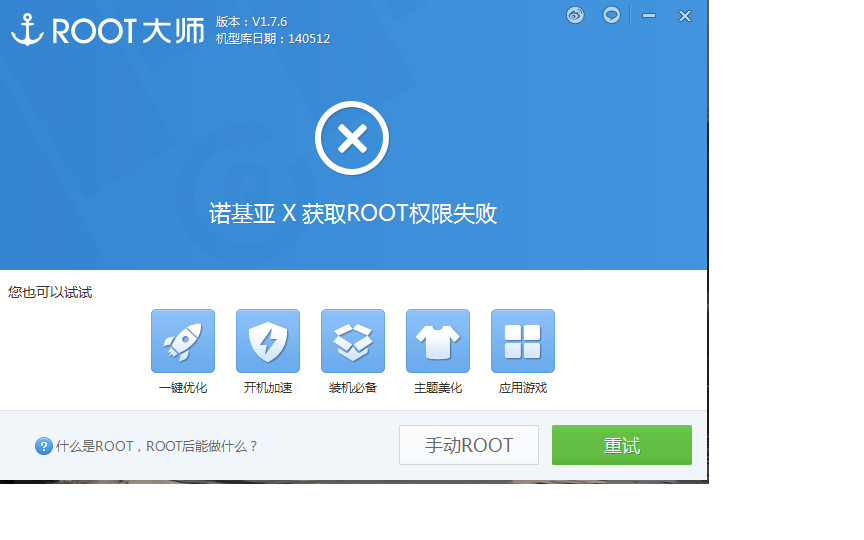This screenshot has height=540, width=864.
Task: Click the label 您也可以试试
Action: (x=50, y=292)
